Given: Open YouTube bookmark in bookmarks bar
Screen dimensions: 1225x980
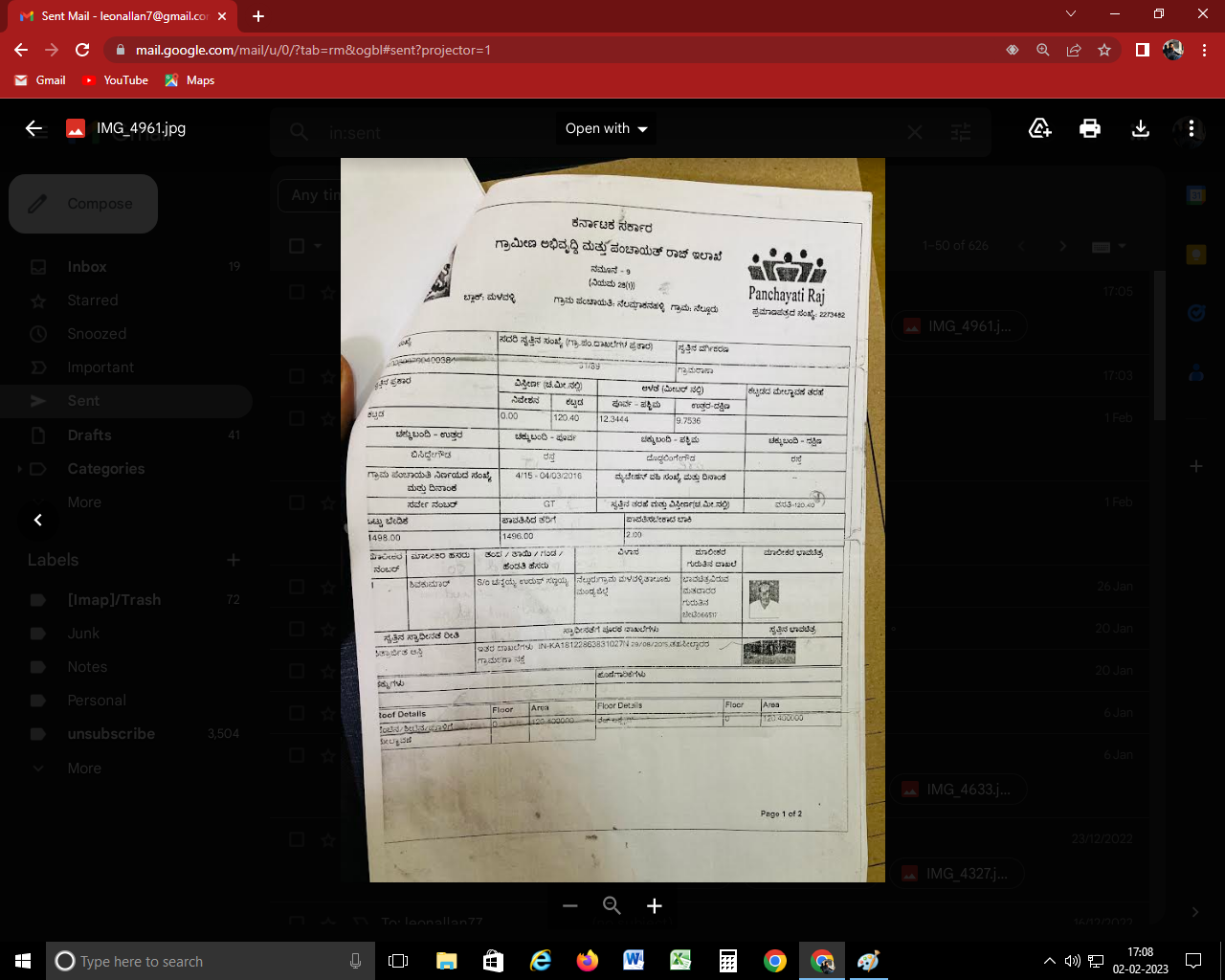Looking at the screenshot, I should [115, 80].
